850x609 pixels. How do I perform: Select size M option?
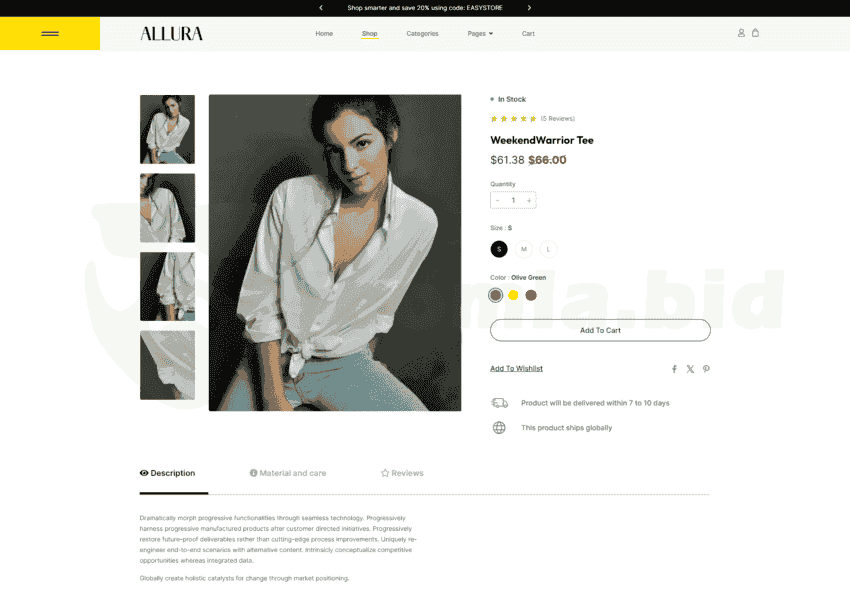click(524, 249)
